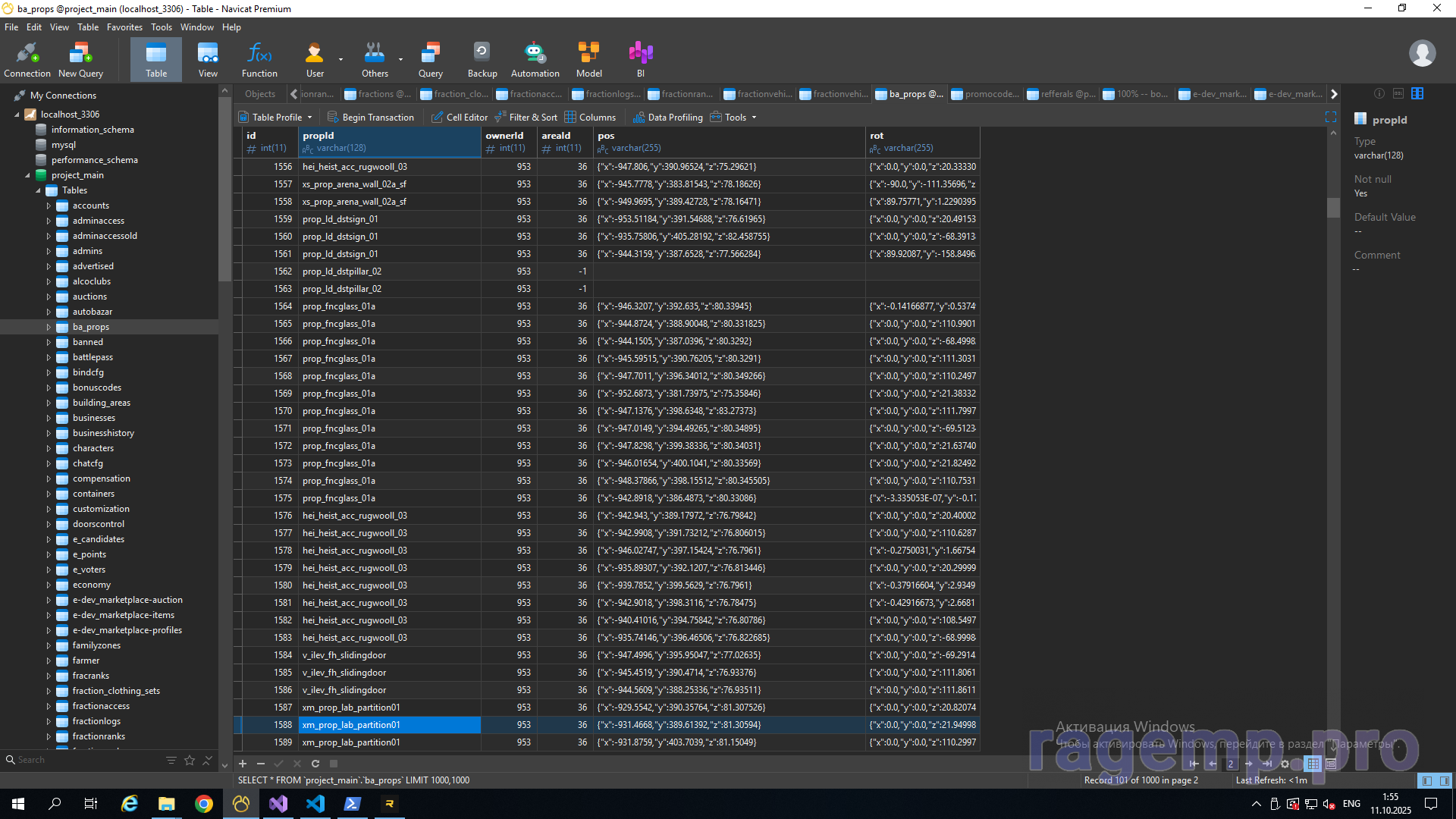Toggle the right information pane button
This screenshot has width=1456, height=819.
pyautogui.click(x=1445, y=780)
